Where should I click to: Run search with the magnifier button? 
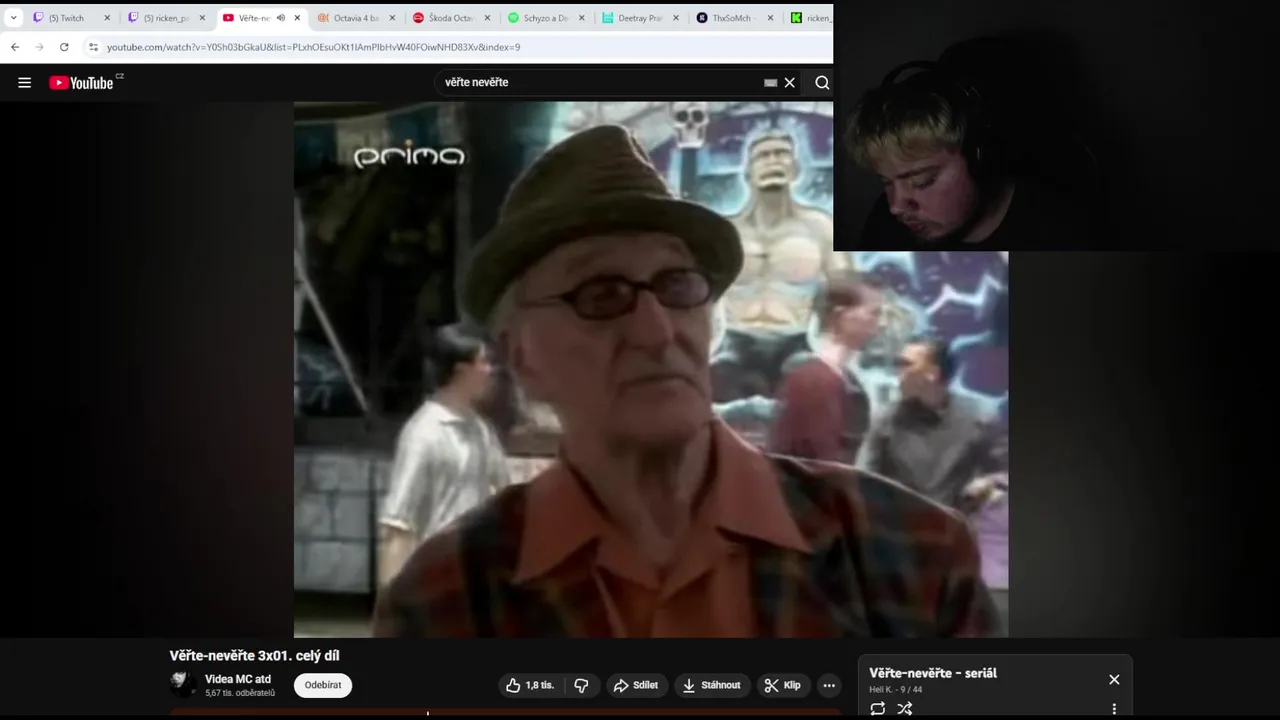tap(822, 83)
